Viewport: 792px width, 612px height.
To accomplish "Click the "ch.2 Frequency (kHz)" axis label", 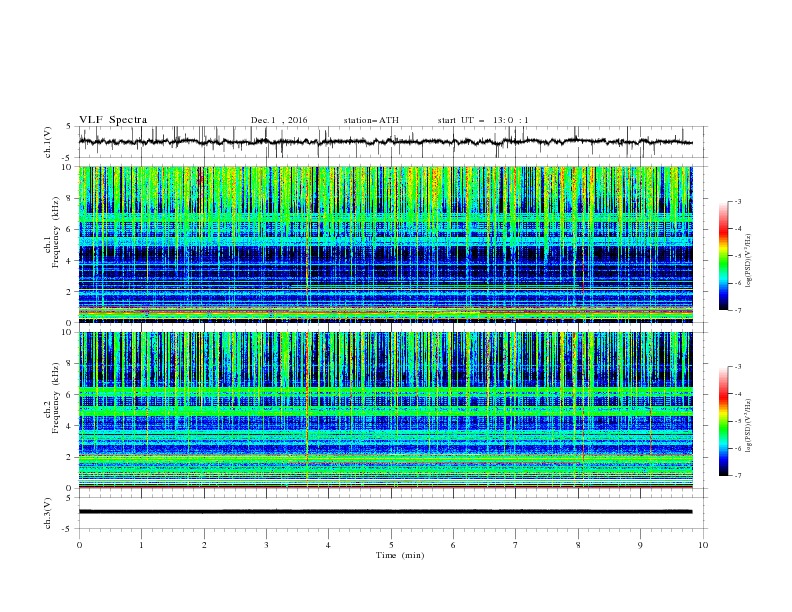I will coord(52,397).
